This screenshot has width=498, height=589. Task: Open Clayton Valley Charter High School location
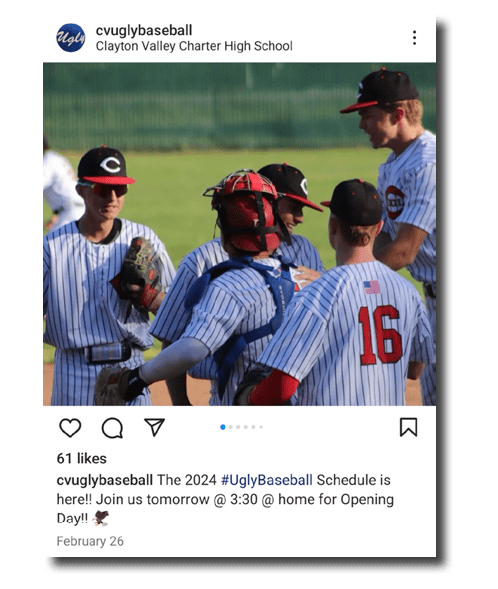[x=194, y=46]
